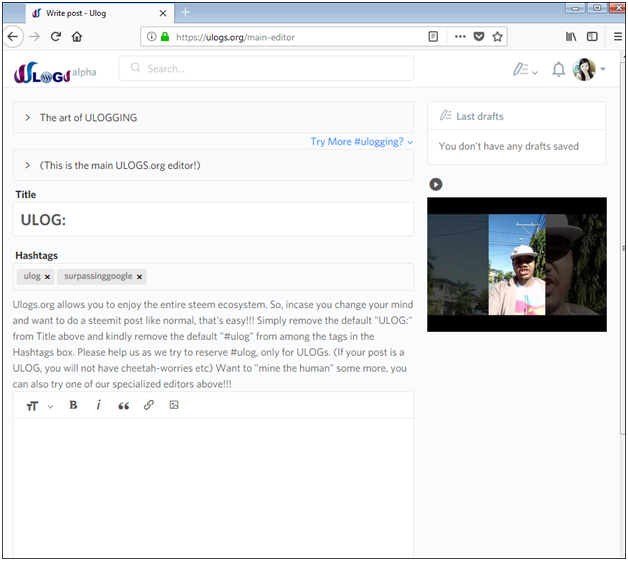Click the ULOGS alpha logo

pos(55,72)
